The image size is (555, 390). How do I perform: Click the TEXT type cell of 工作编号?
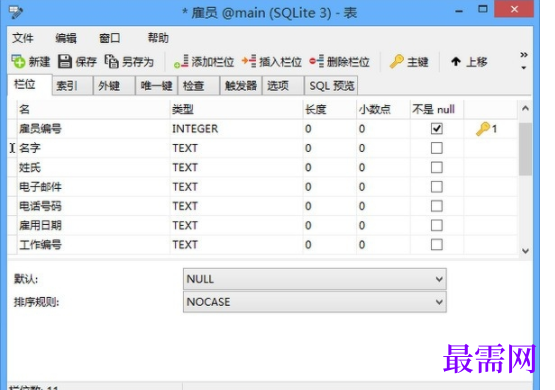pyautogui.click(x=236, y=245)
